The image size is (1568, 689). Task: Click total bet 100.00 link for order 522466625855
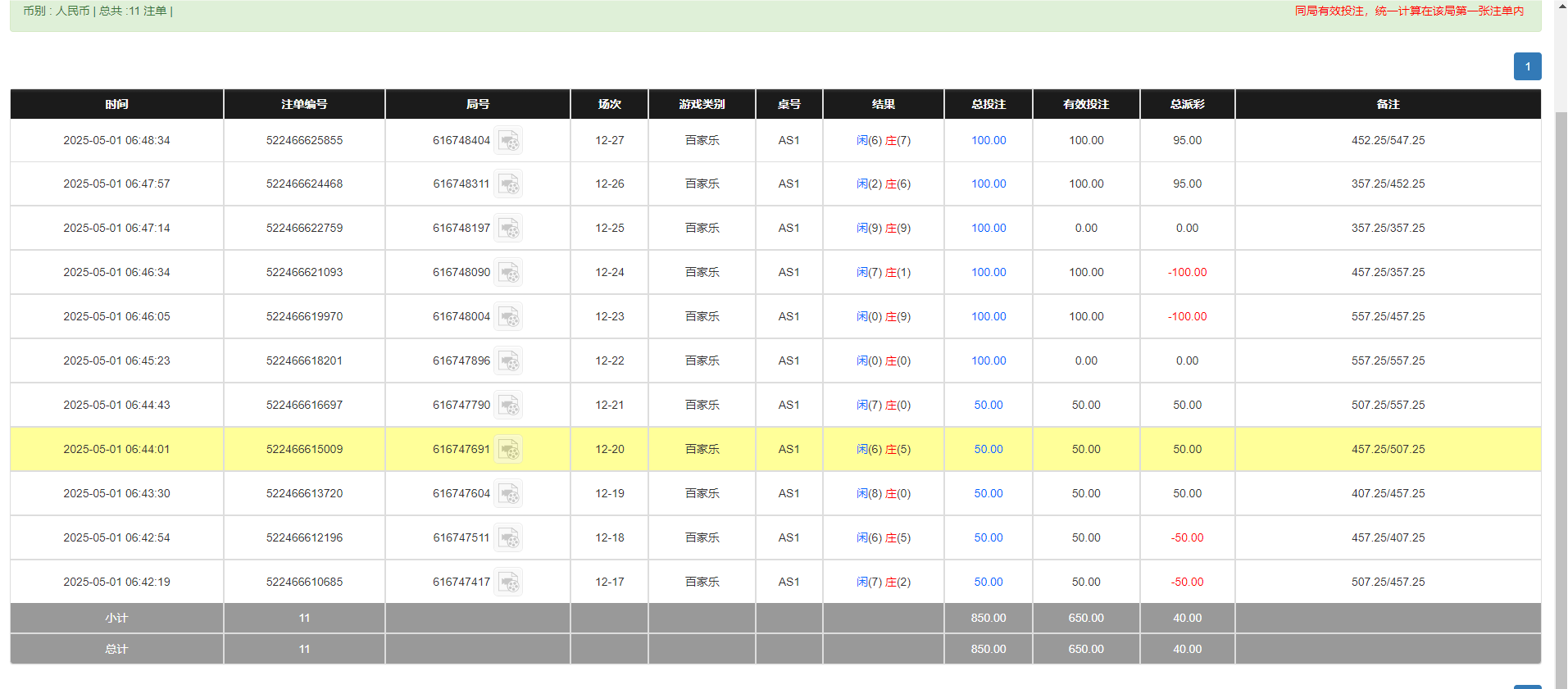pyautogui.click(x=989, y=141)
